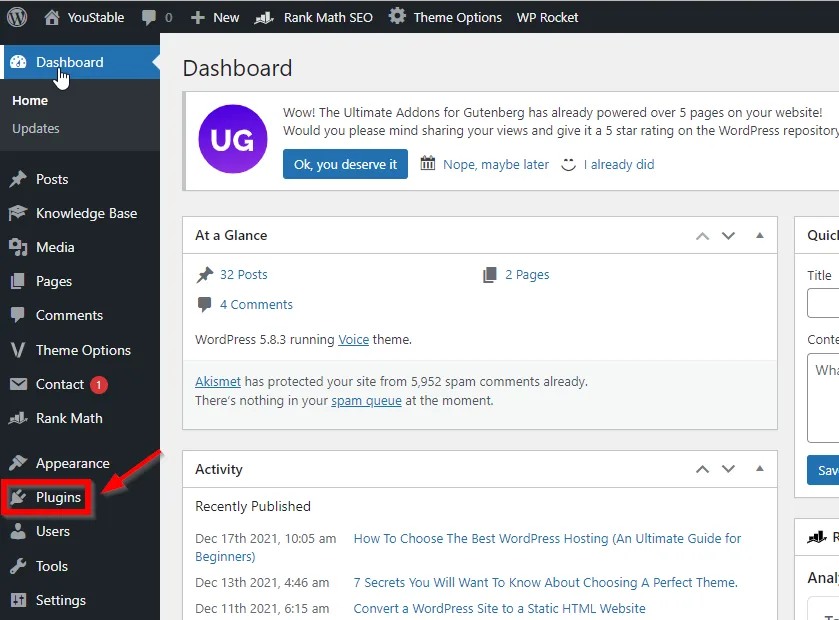Image resolution: width=839 pixels, height=620 pixels.
Task: Click the Pages icon in sidebar
Action: 18,281
